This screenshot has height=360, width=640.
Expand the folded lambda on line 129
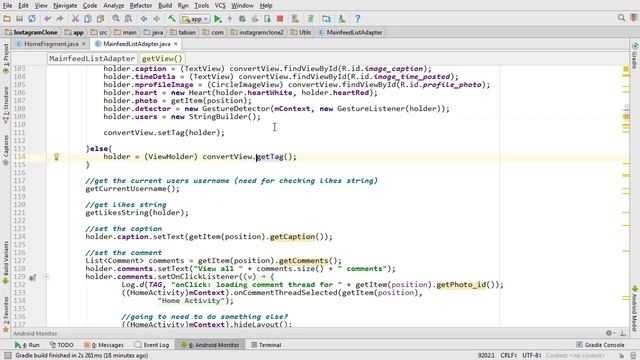46,277
